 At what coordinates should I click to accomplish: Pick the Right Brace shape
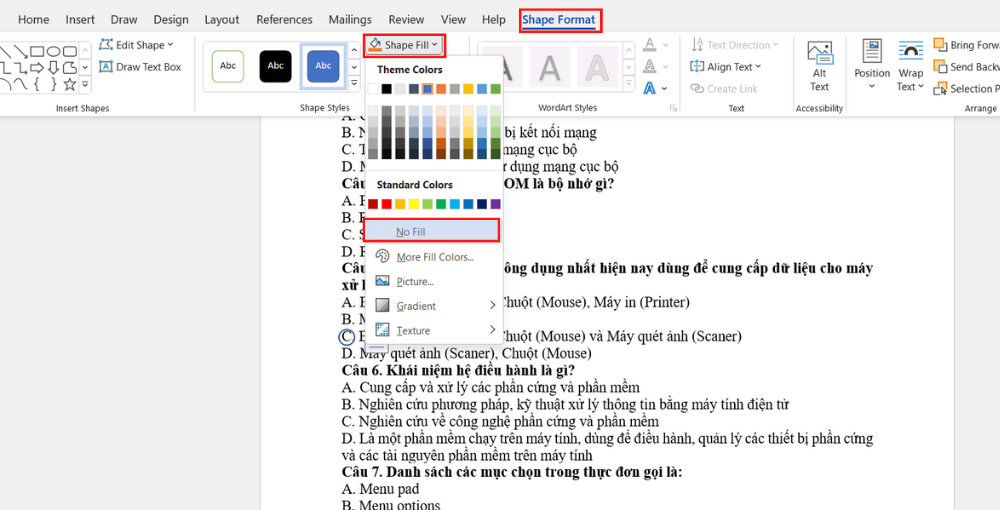pos(54,84)
